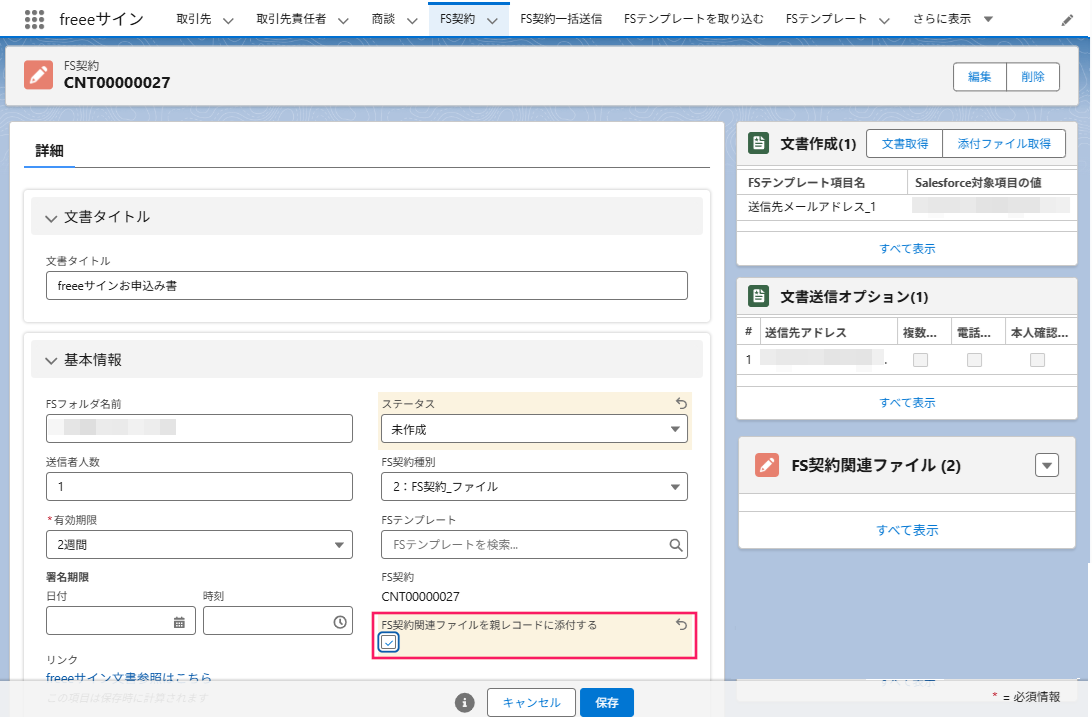1092x717 pixels.
Task: Click the FSフォルダ名前 input field
Action: pos(199,428)
